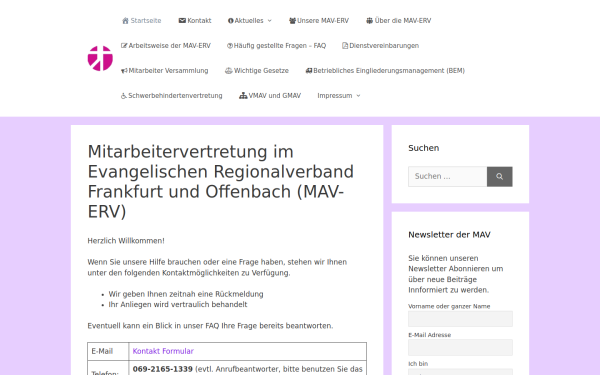Click the E-Mail table cell label
This screenshot has height=375, width=600.
point(102,351)
